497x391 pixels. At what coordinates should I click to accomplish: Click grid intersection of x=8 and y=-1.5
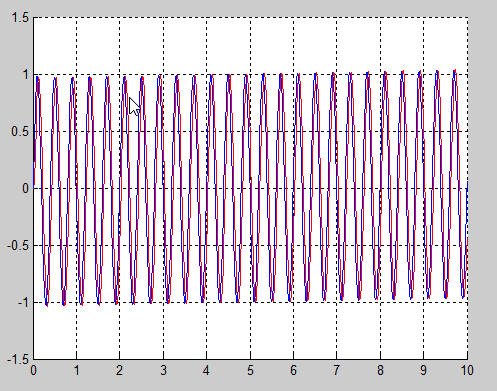[x=380, y=359]
